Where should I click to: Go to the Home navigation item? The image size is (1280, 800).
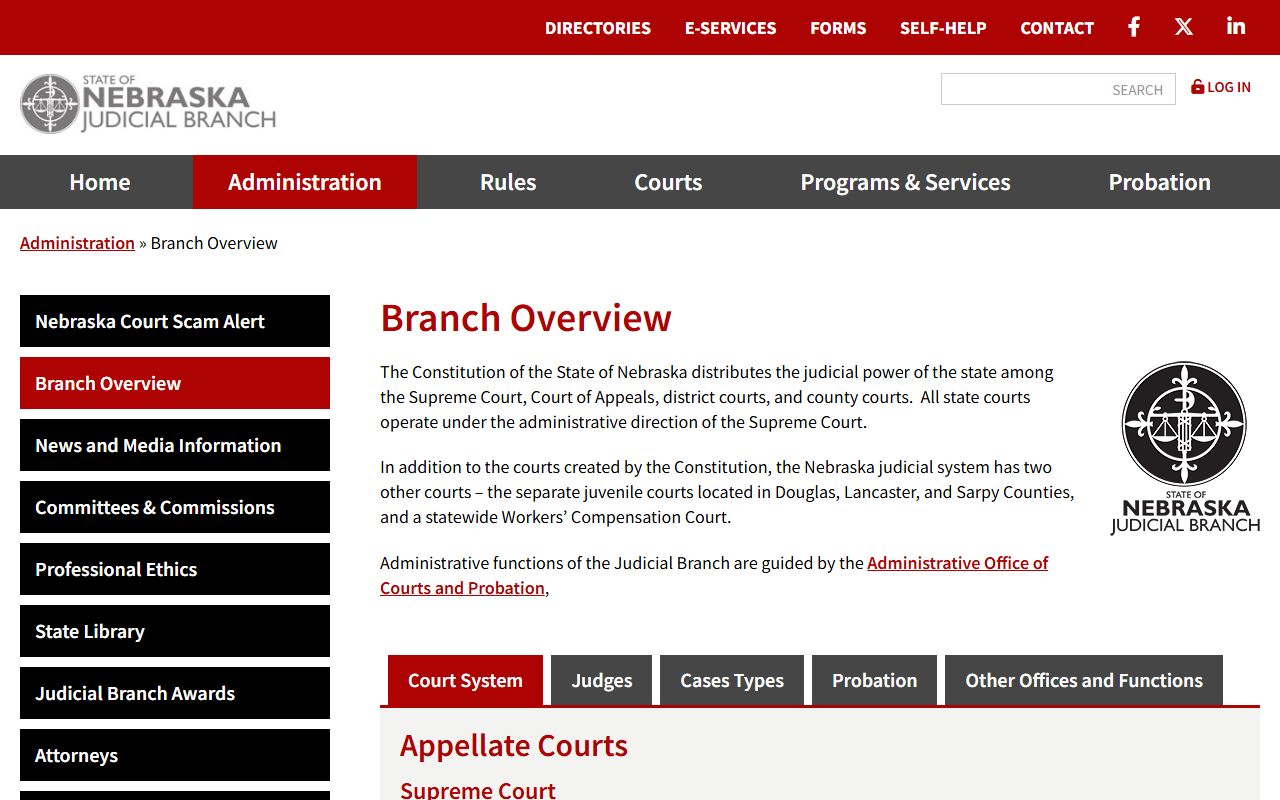(100, 182)
